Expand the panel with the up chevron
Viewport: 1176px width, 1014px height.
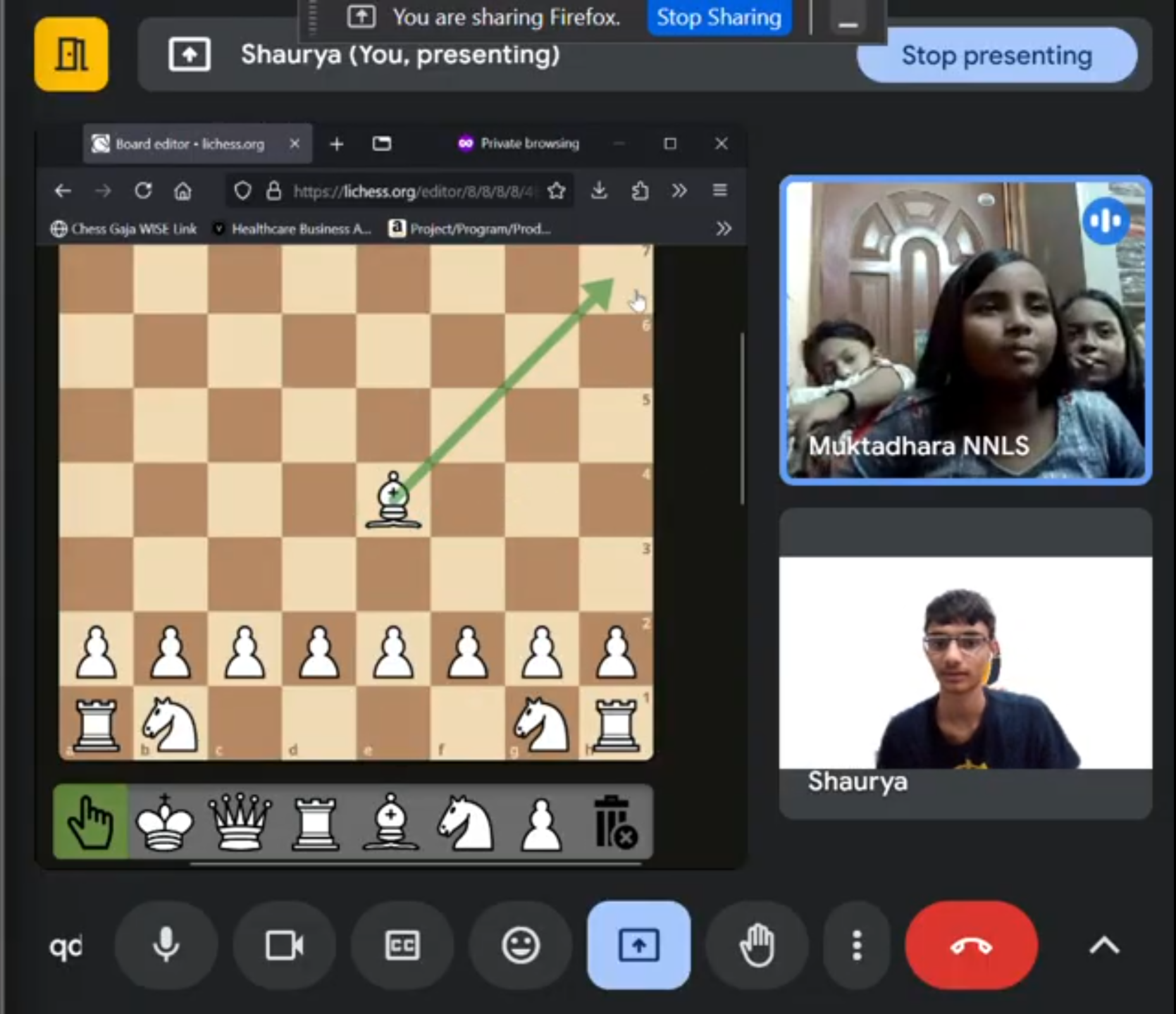tap(1103, 945)
